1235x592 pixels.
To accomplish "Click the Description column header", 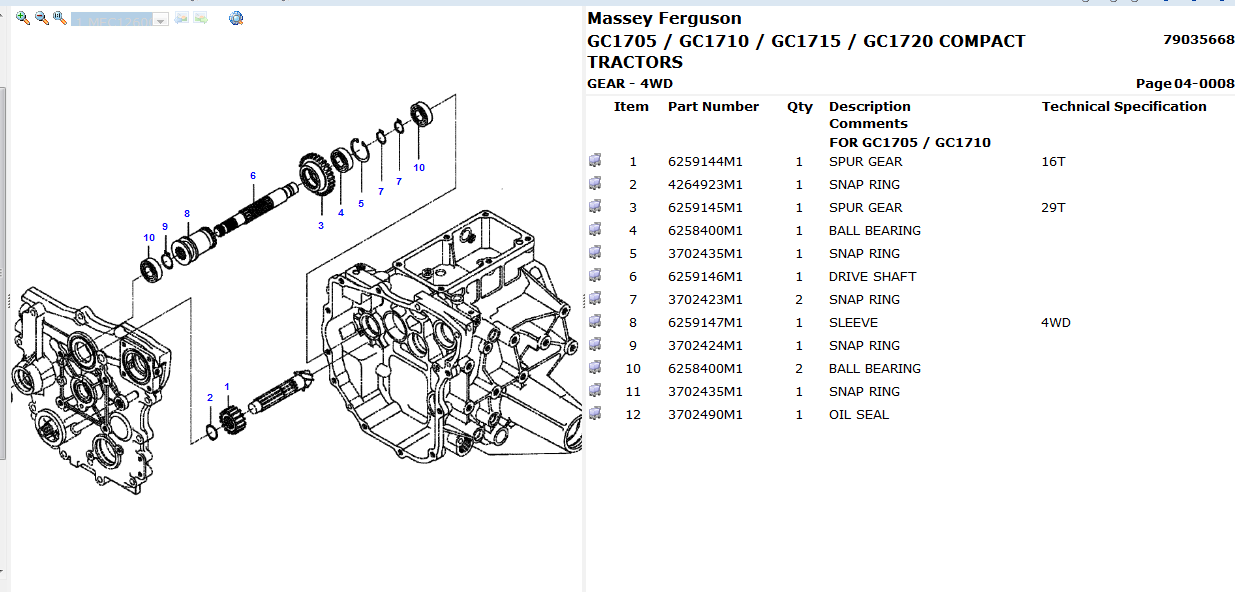I will coord(869,107).
